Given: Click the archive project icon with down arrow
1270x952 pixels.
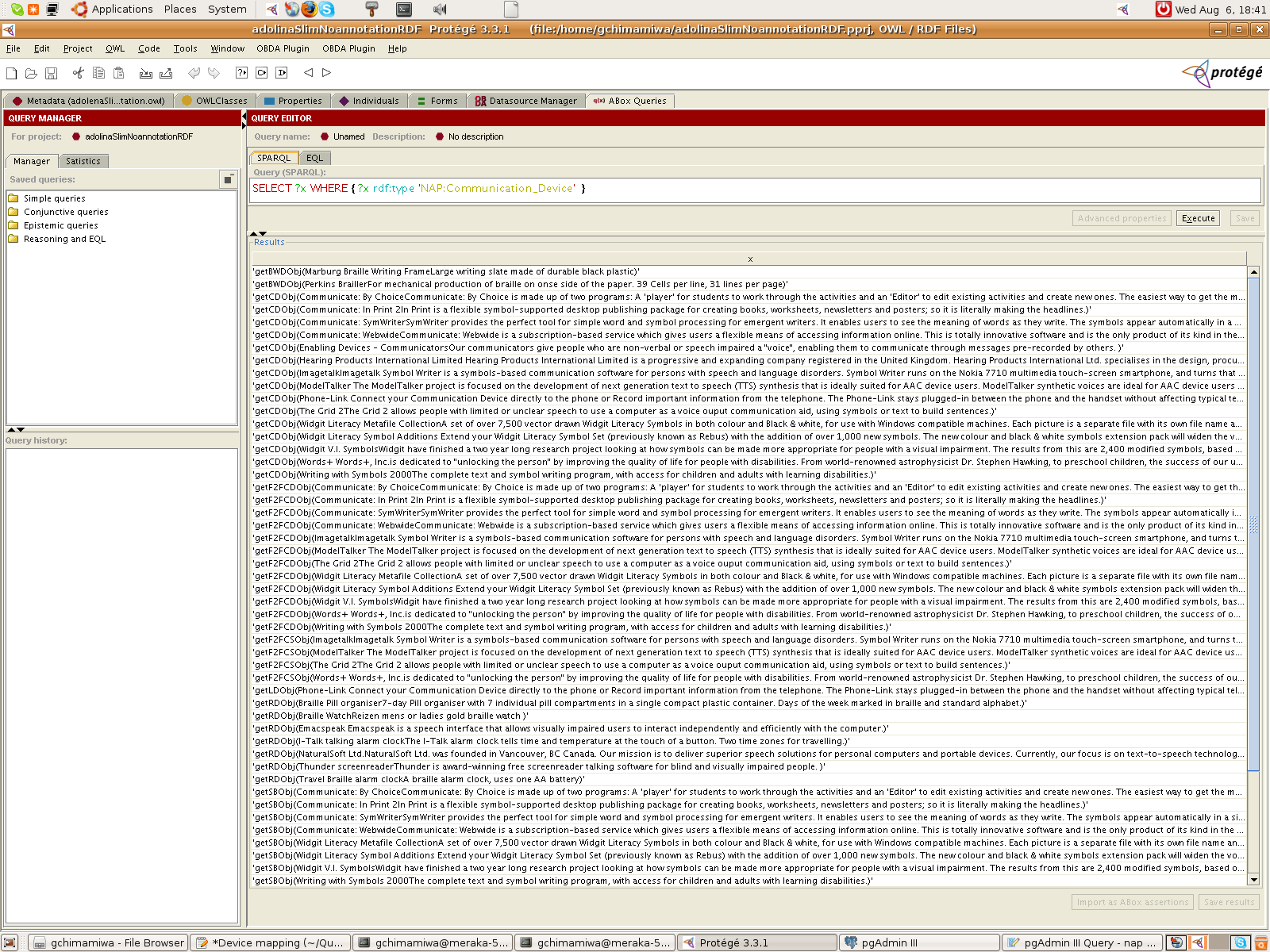Looking at the screenshot, I should click(146, 73).
